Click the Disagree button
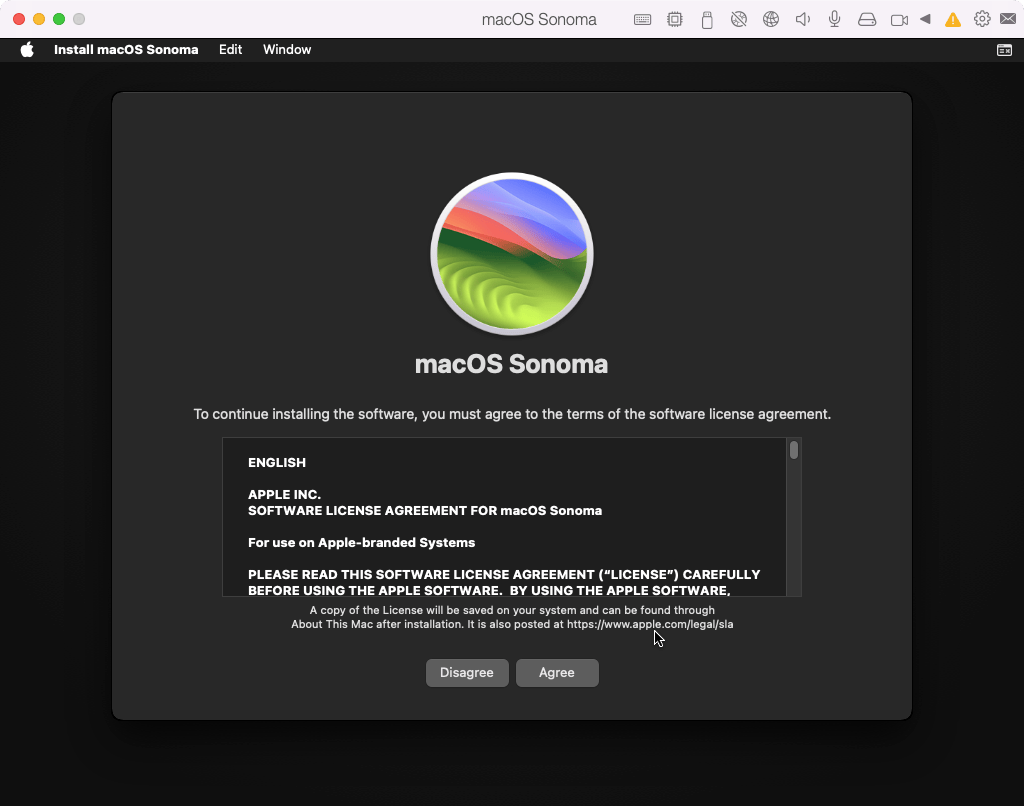Screen dimensions: 1024x806 [467, 673]
